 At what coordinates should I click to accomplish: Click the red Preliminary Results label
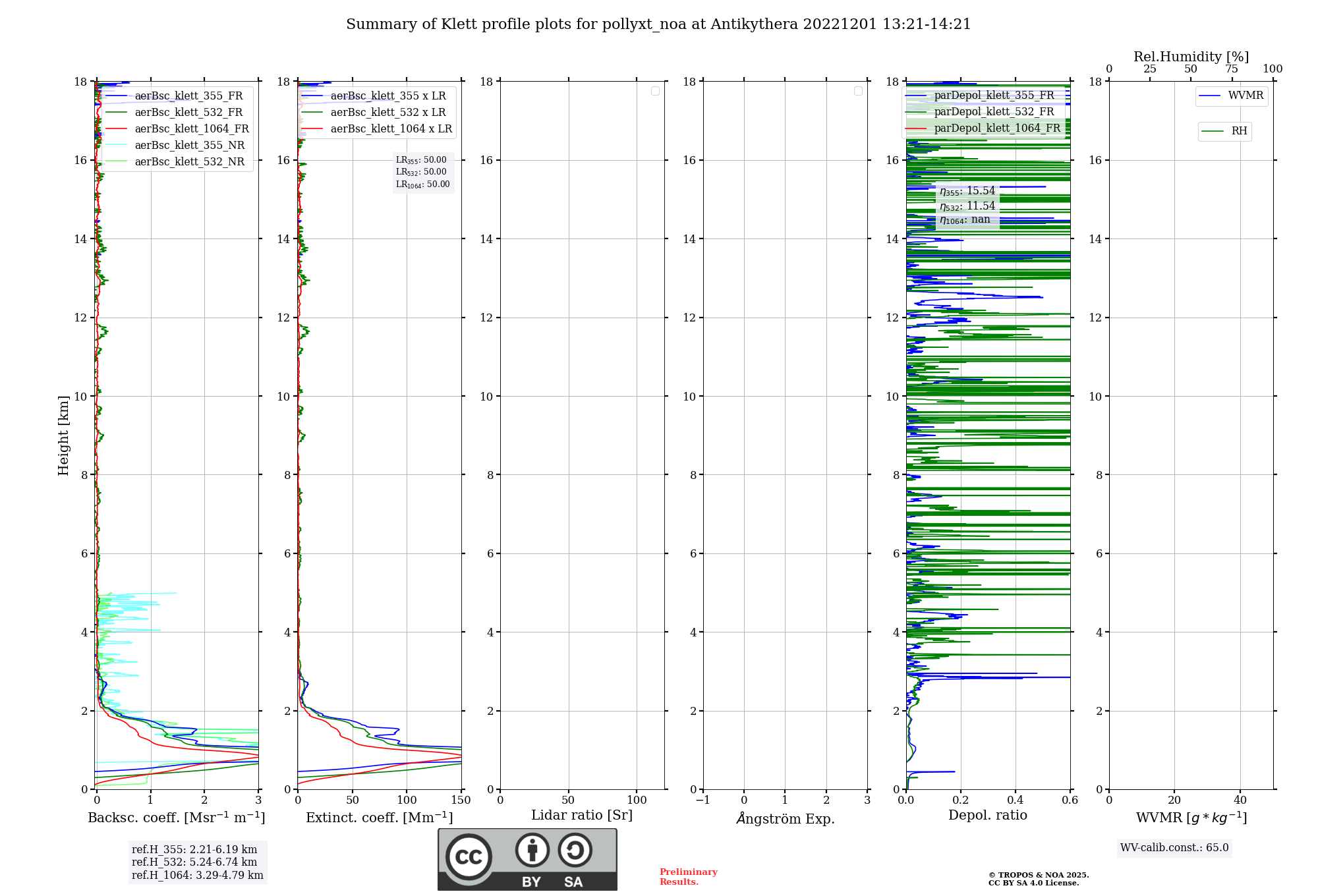tap(689, 877)
